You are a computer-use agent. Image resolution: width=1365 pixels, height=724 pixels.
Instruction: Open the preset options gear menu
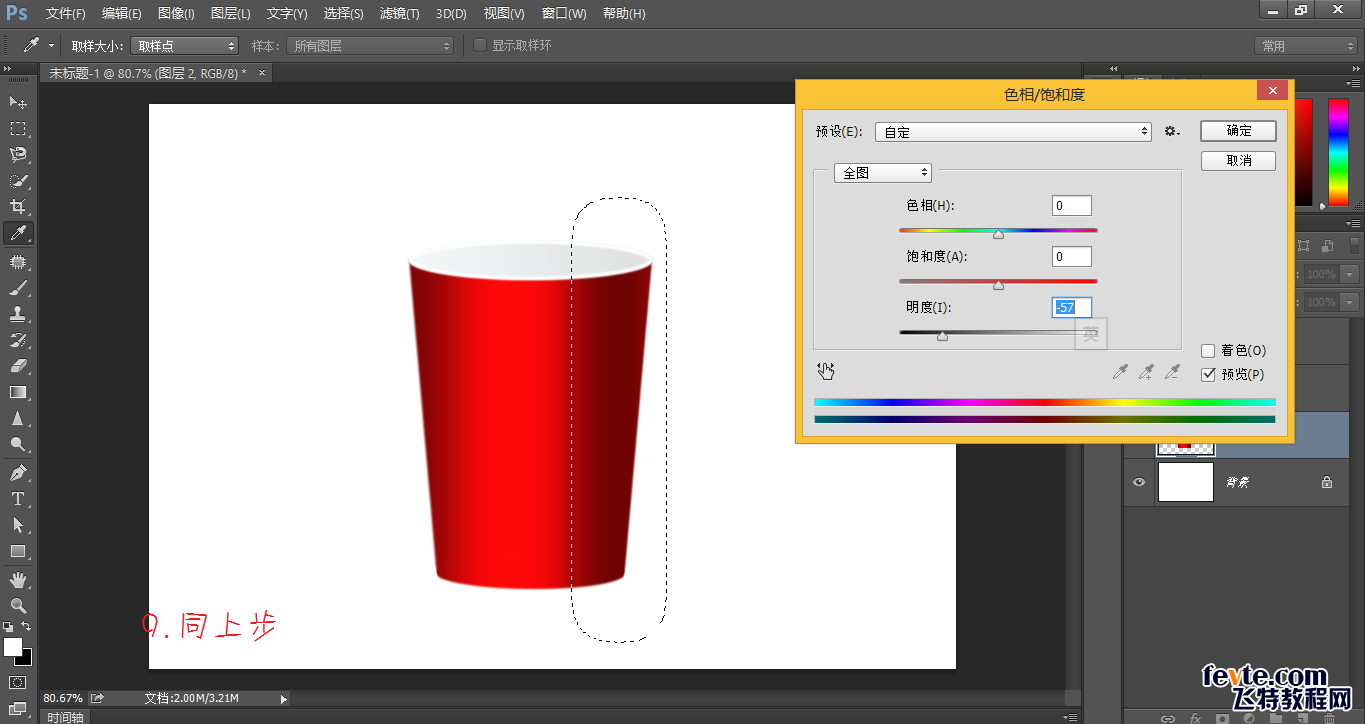click(x=1172, y=132)
